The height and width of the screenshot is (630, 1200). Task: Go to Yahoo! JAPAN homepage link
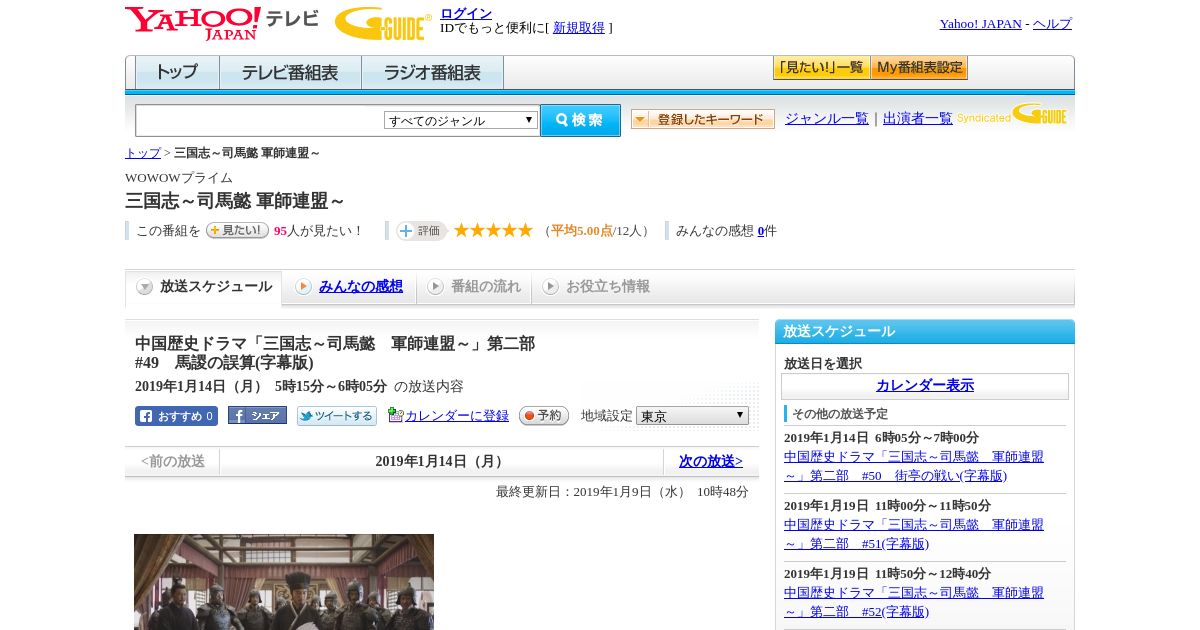pyautogui.click(x=980, y=24)
